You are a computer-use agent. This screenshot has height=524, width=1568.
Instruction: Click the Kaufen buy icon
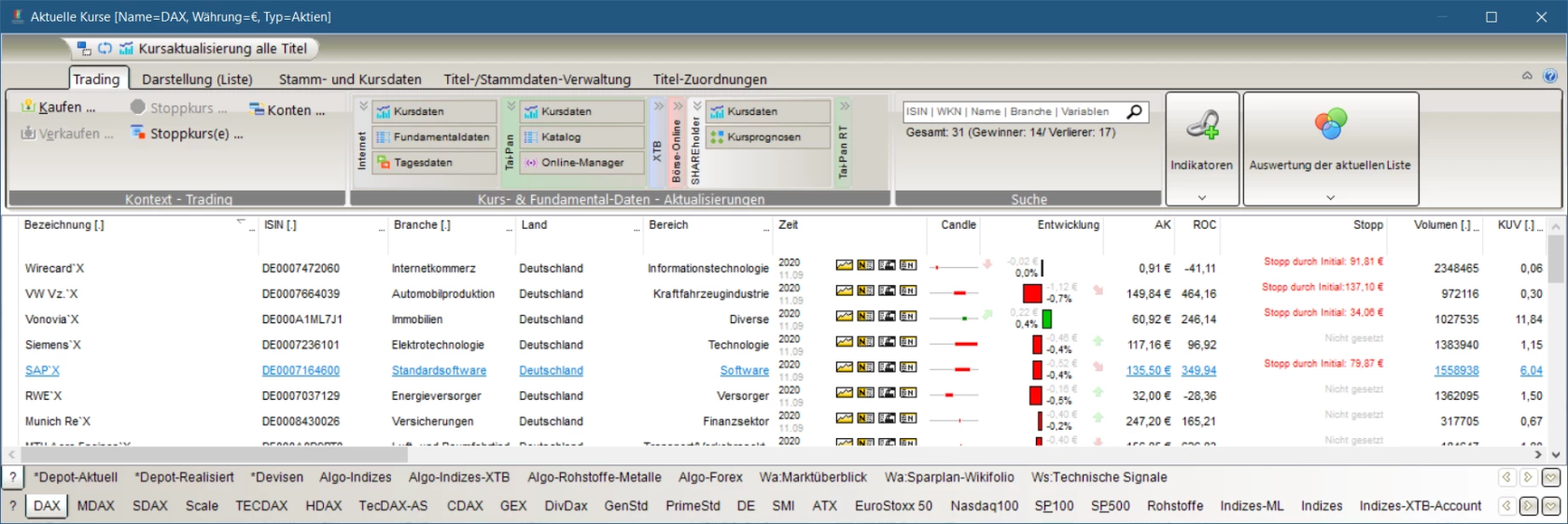(x=29, y=107)
